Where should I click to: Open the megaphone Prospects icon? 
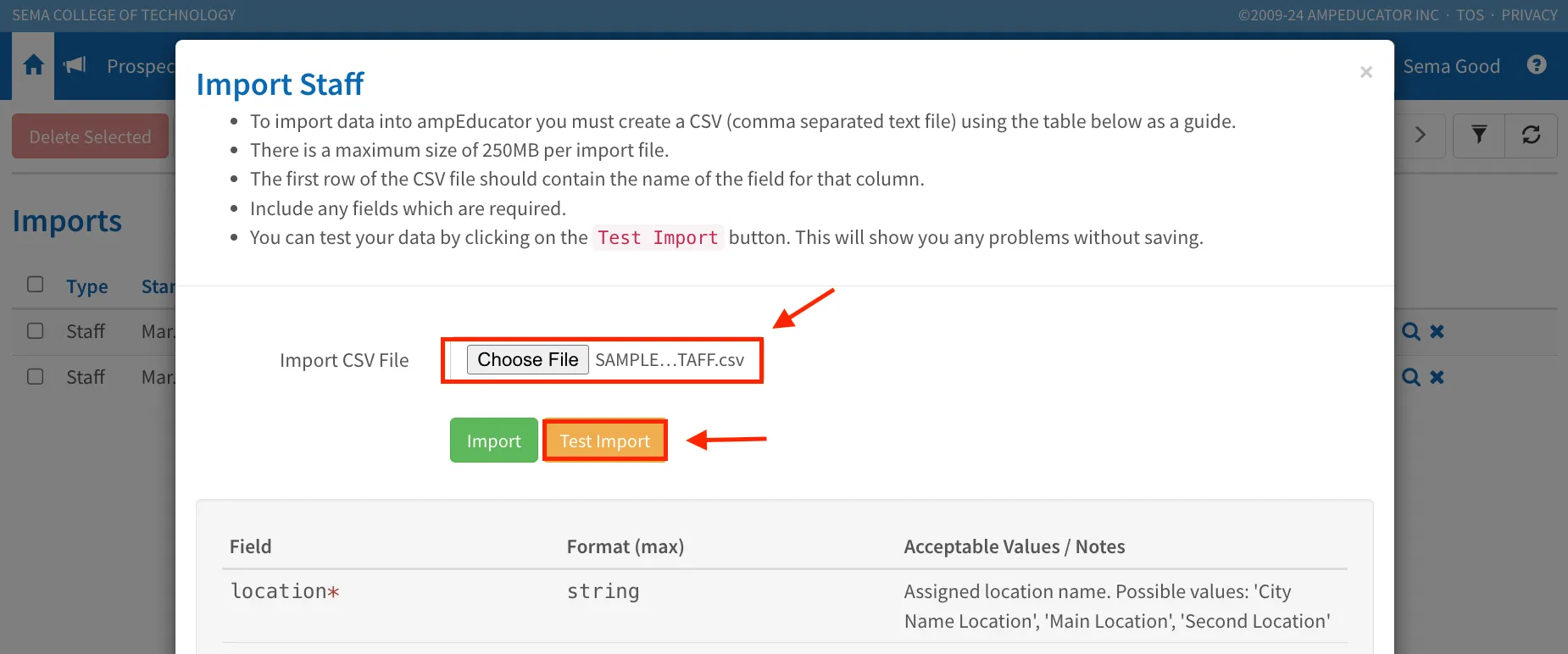pyautogui.click(x=75, y=65)
